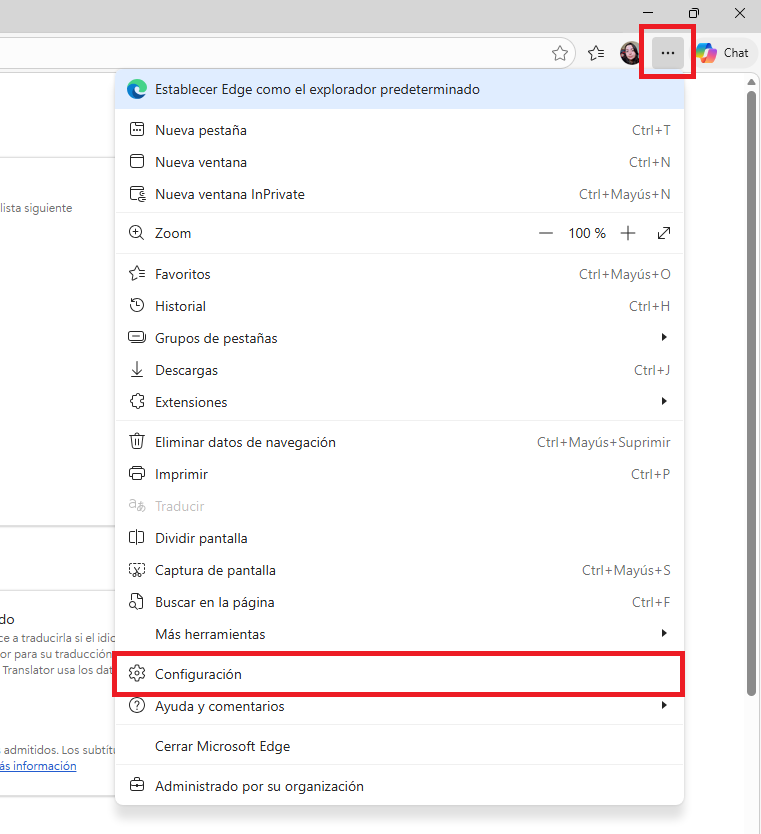
Task: Open Nueva pestaña from the menu
Action: pyautogui.click(x=399, y=130)
